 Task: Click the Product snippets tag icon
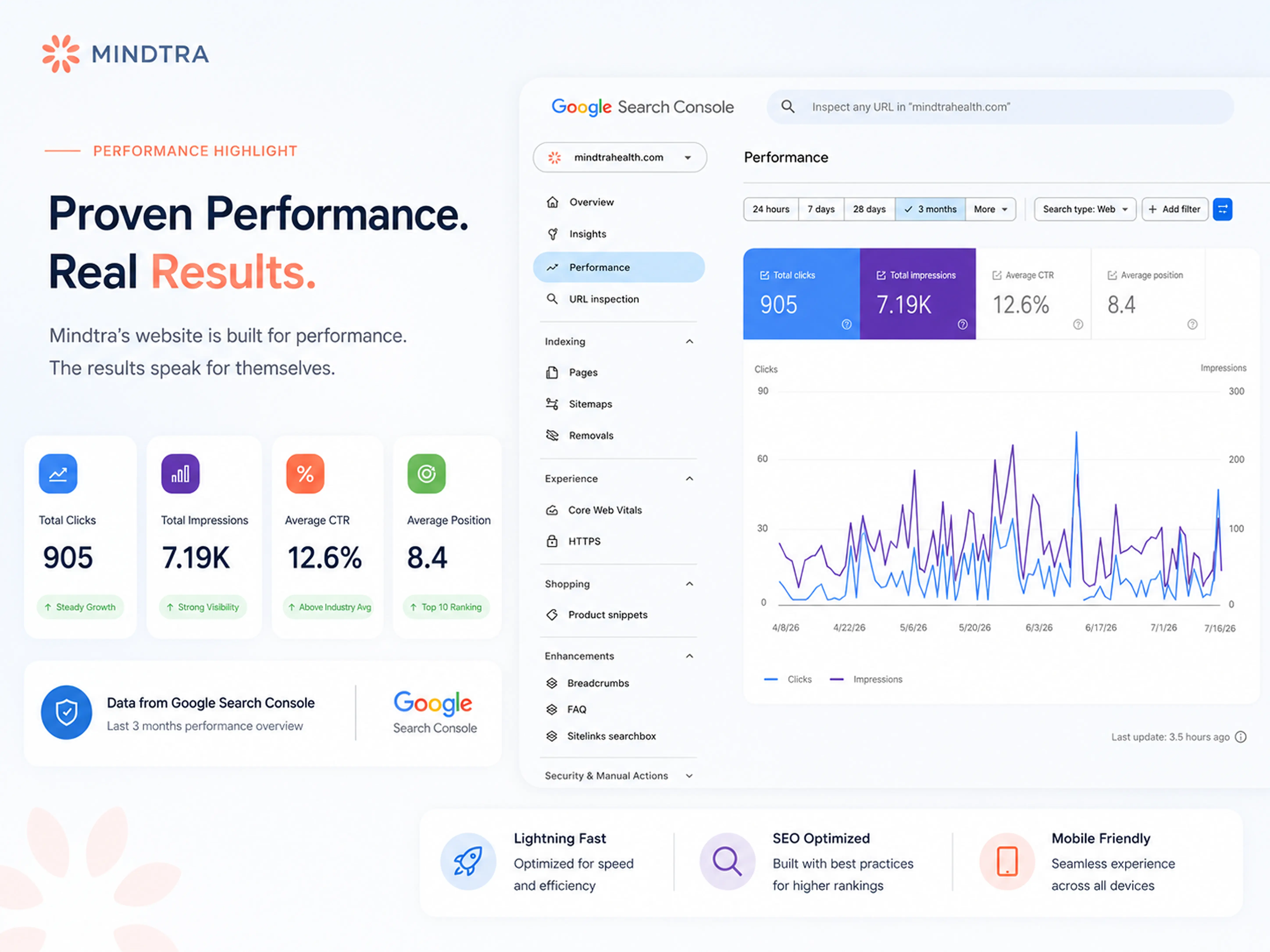(x=552, y=615)
